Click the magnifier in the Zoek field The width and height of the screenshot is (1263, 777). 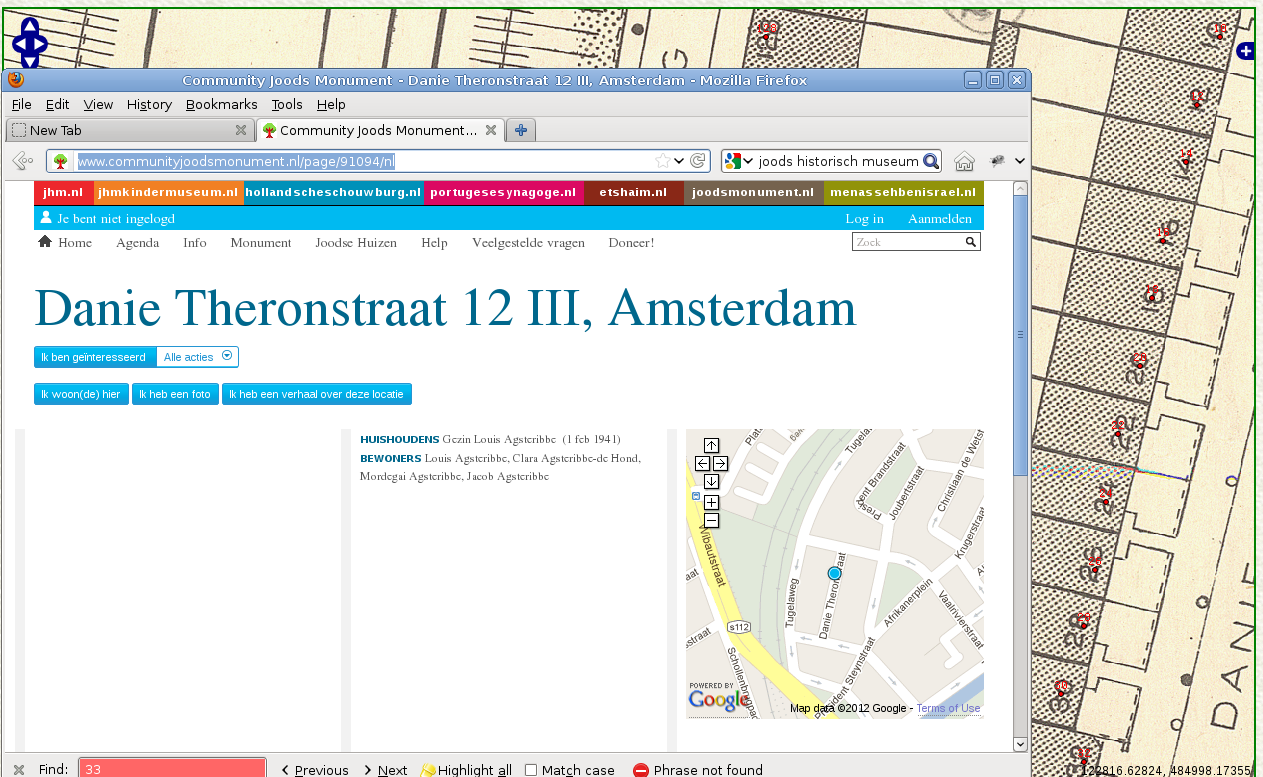970,242
